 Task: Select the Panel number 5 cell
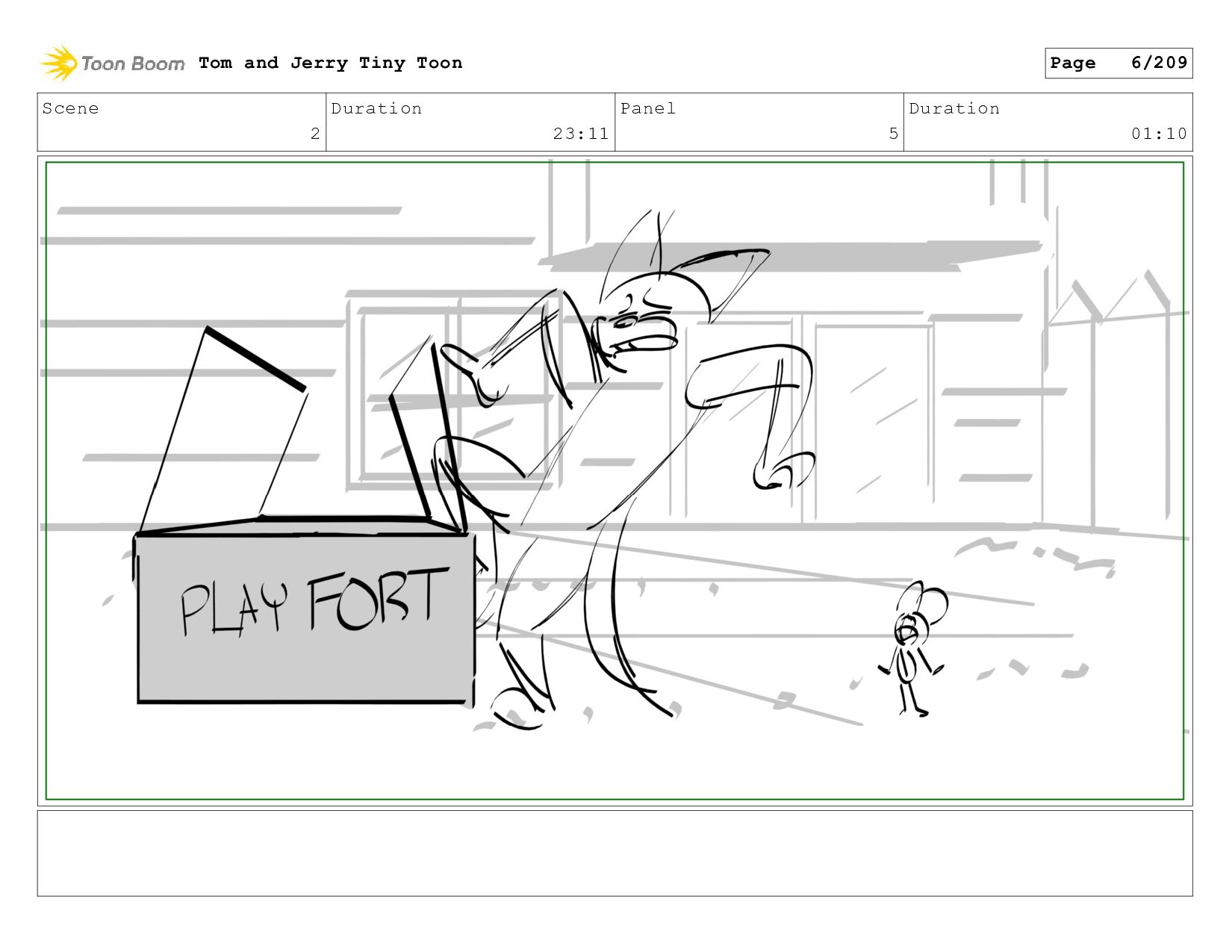759,122
